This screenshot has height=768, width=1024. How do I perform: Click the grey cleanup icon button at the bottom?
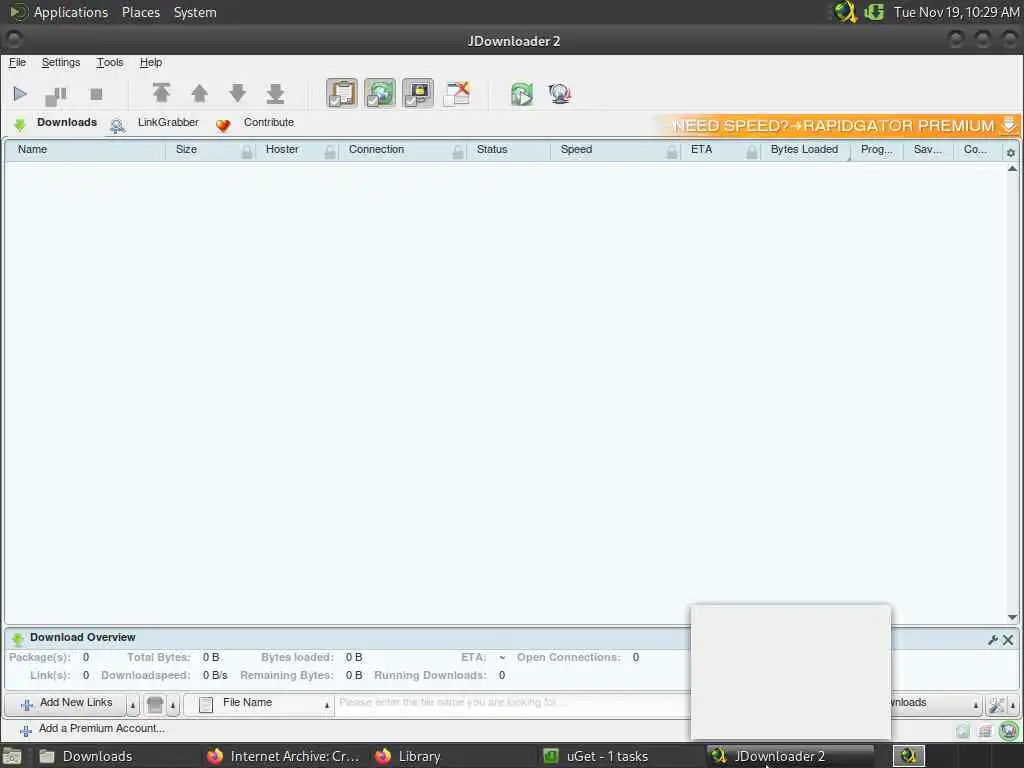tap(155, 705)
